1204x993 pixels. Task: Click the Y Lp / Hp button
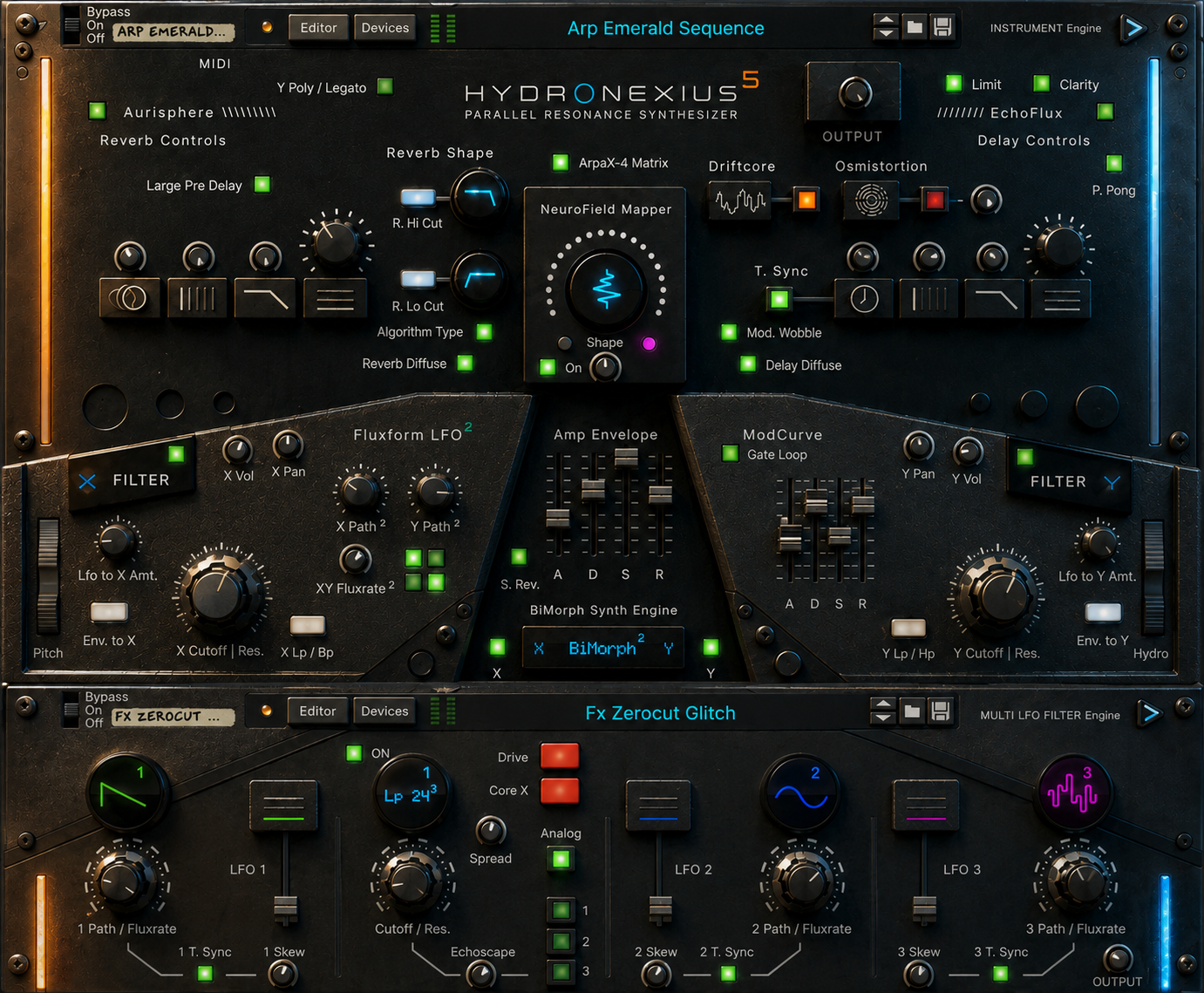pos(908,627)
